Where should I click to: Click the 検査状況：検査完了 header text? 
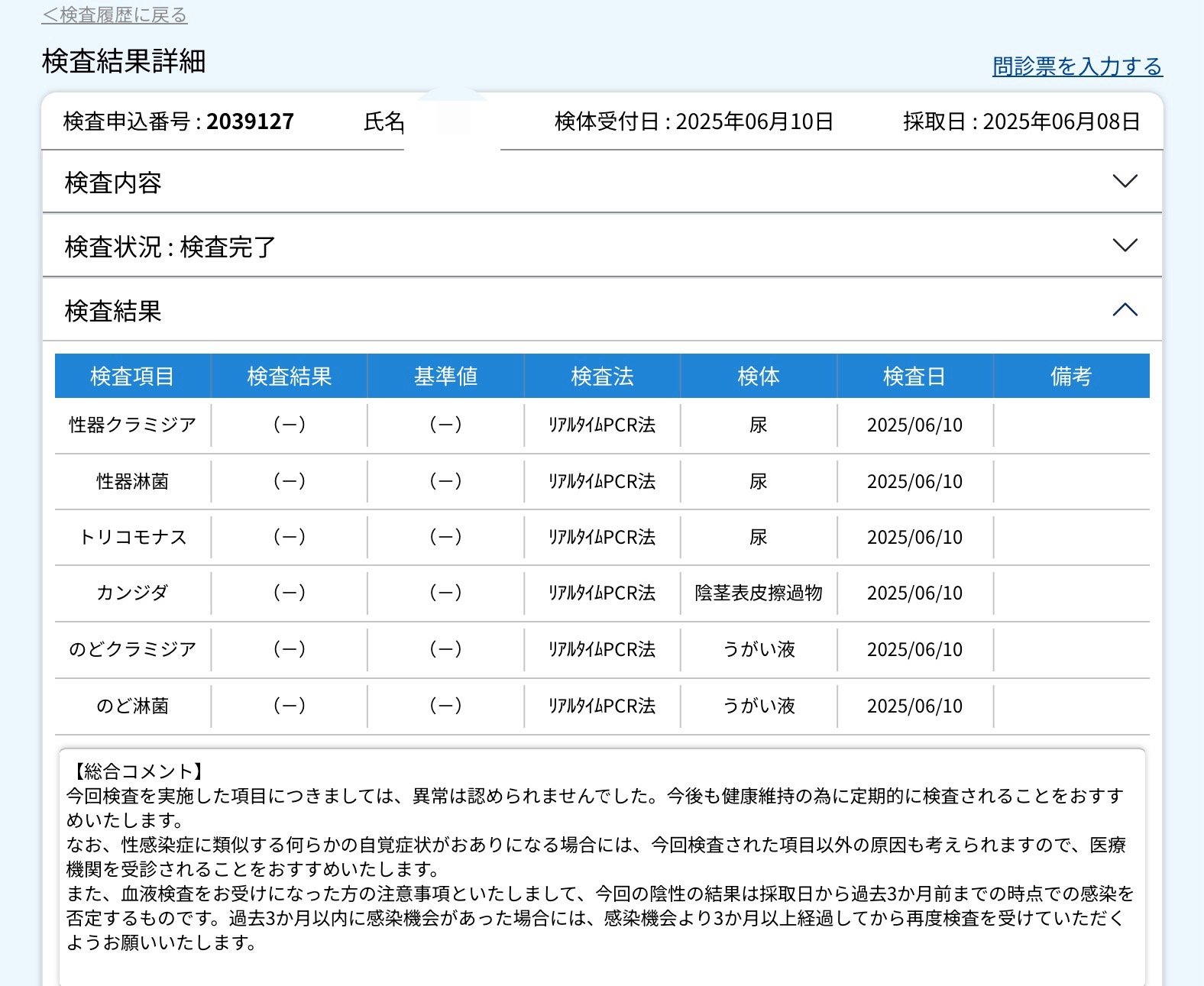(170, 247)
